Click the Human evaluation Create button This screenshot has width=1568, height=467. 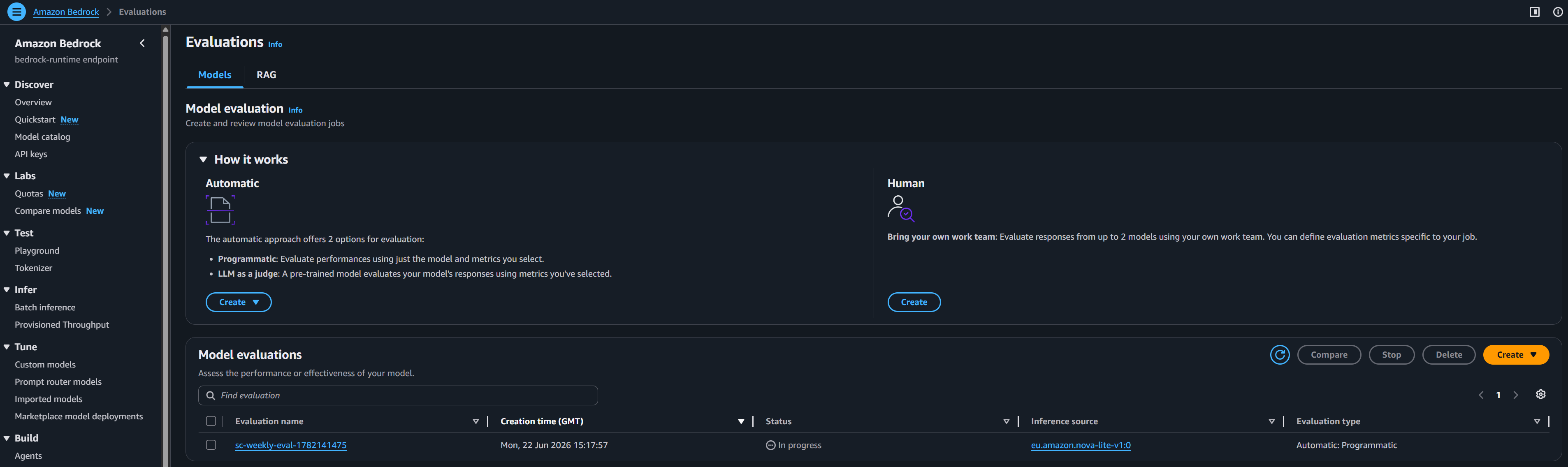(914, 302)
